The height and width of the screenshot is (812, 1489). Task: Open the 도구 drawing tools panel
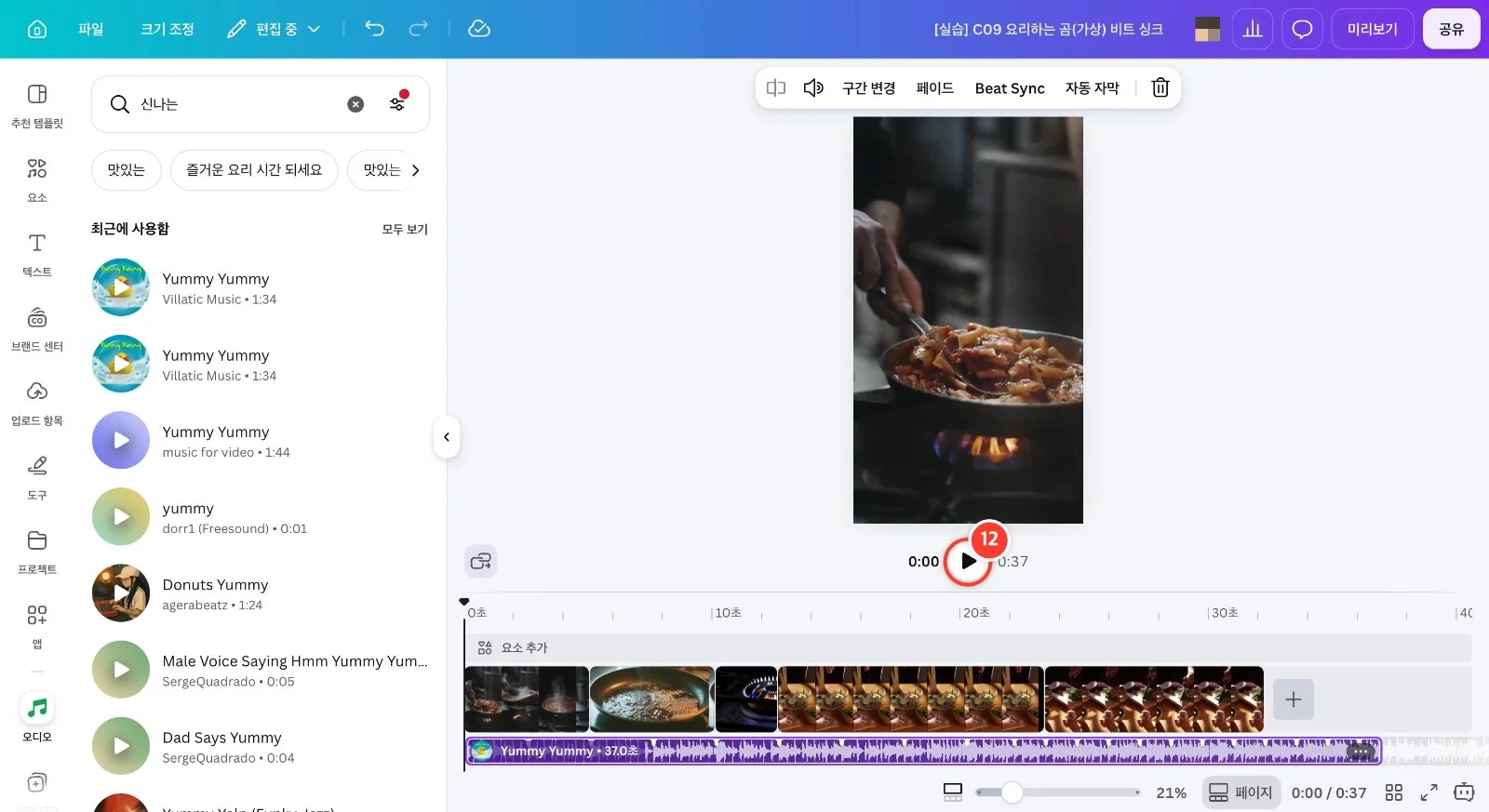tap(37, 477)
